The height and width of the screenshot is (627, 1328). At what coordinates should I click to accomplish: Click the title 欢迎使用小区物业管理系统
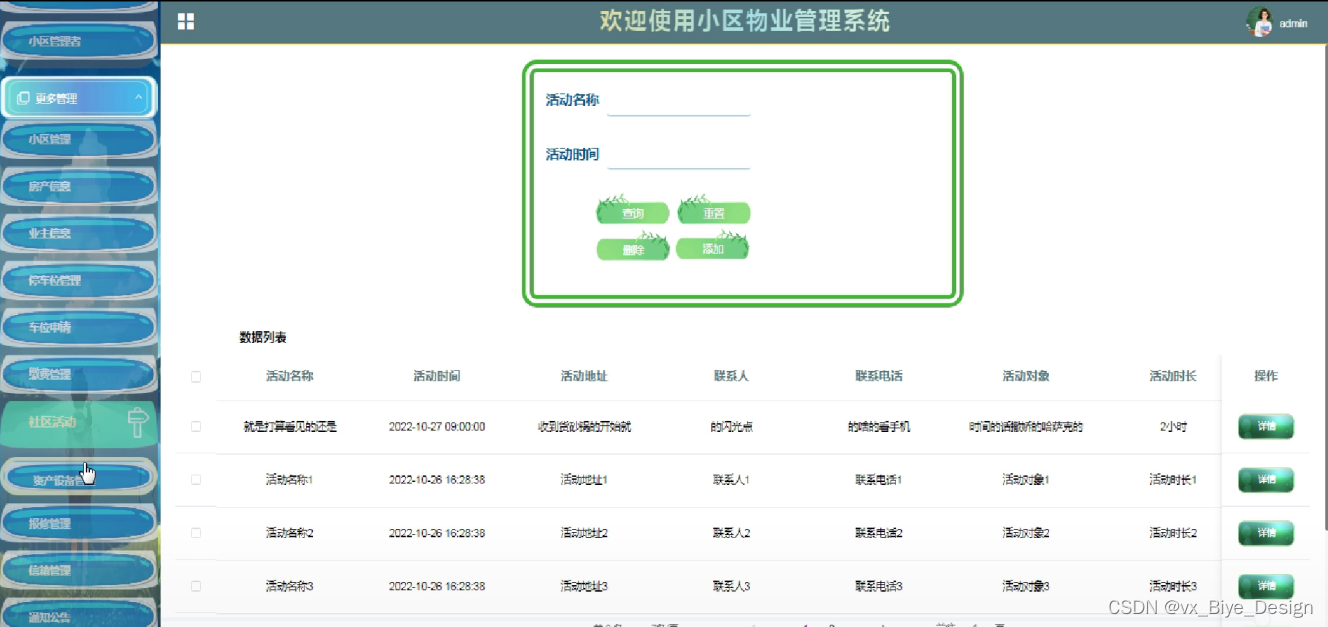click(744, 20)
